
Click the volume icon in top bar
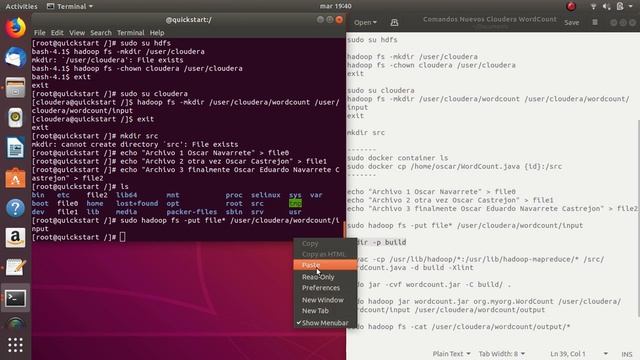pyautogui.click(x=606, y=6)
